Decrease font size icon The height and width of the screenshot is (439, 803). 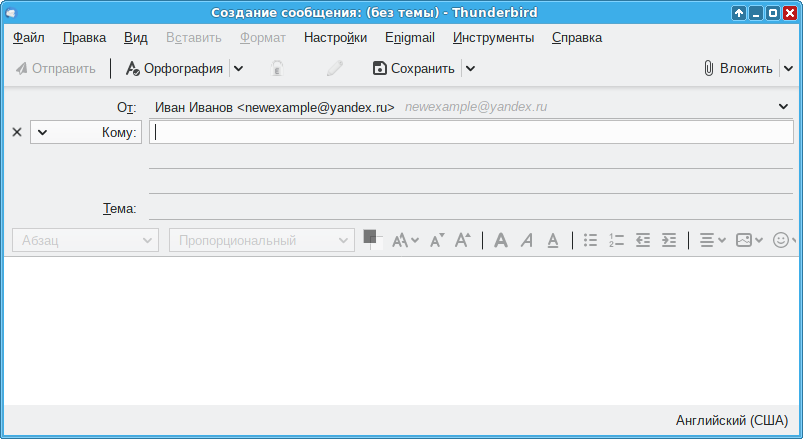pyautogui.click(x=437, y=240)
